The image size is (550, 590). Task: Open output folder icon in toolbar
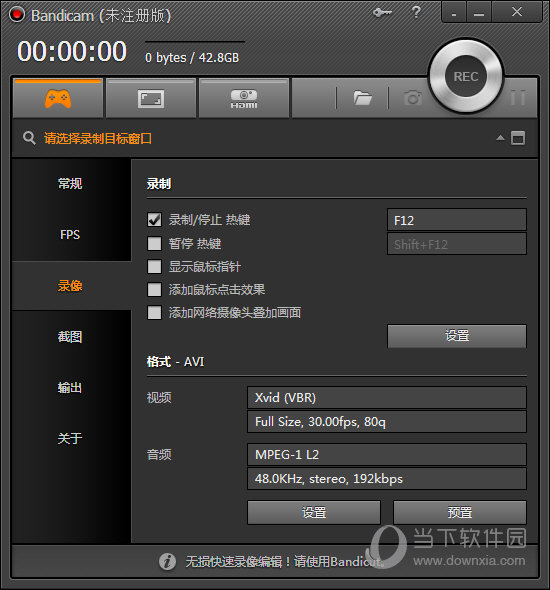(363, 98)
